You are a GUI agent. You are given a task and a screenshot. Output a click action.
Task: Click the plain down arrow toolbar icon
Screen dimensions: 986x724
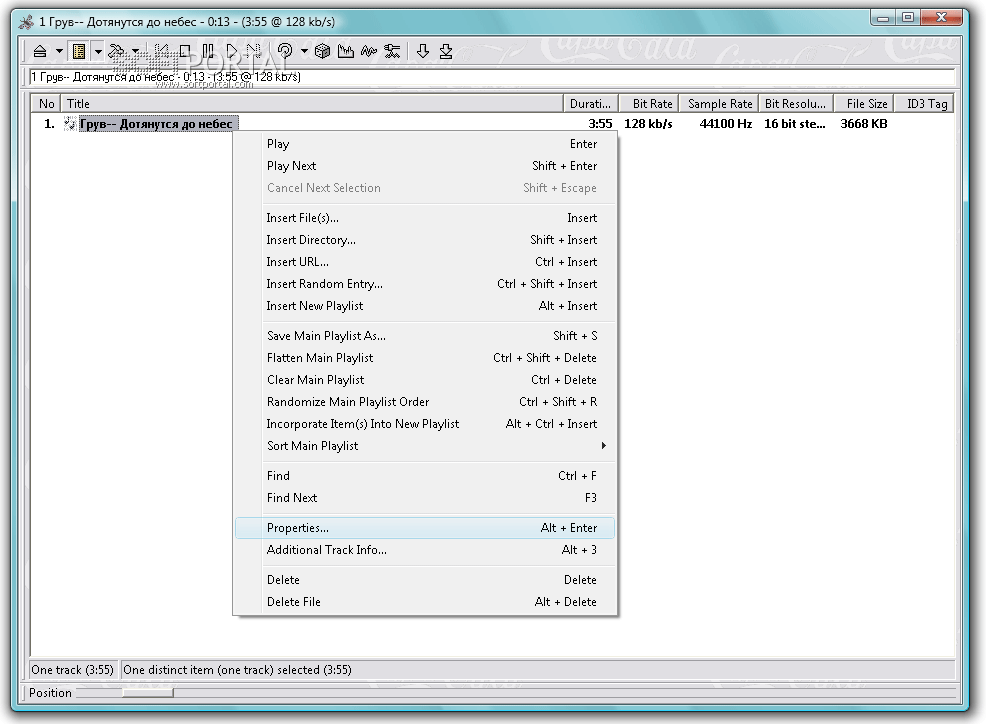tap(423, 51)
